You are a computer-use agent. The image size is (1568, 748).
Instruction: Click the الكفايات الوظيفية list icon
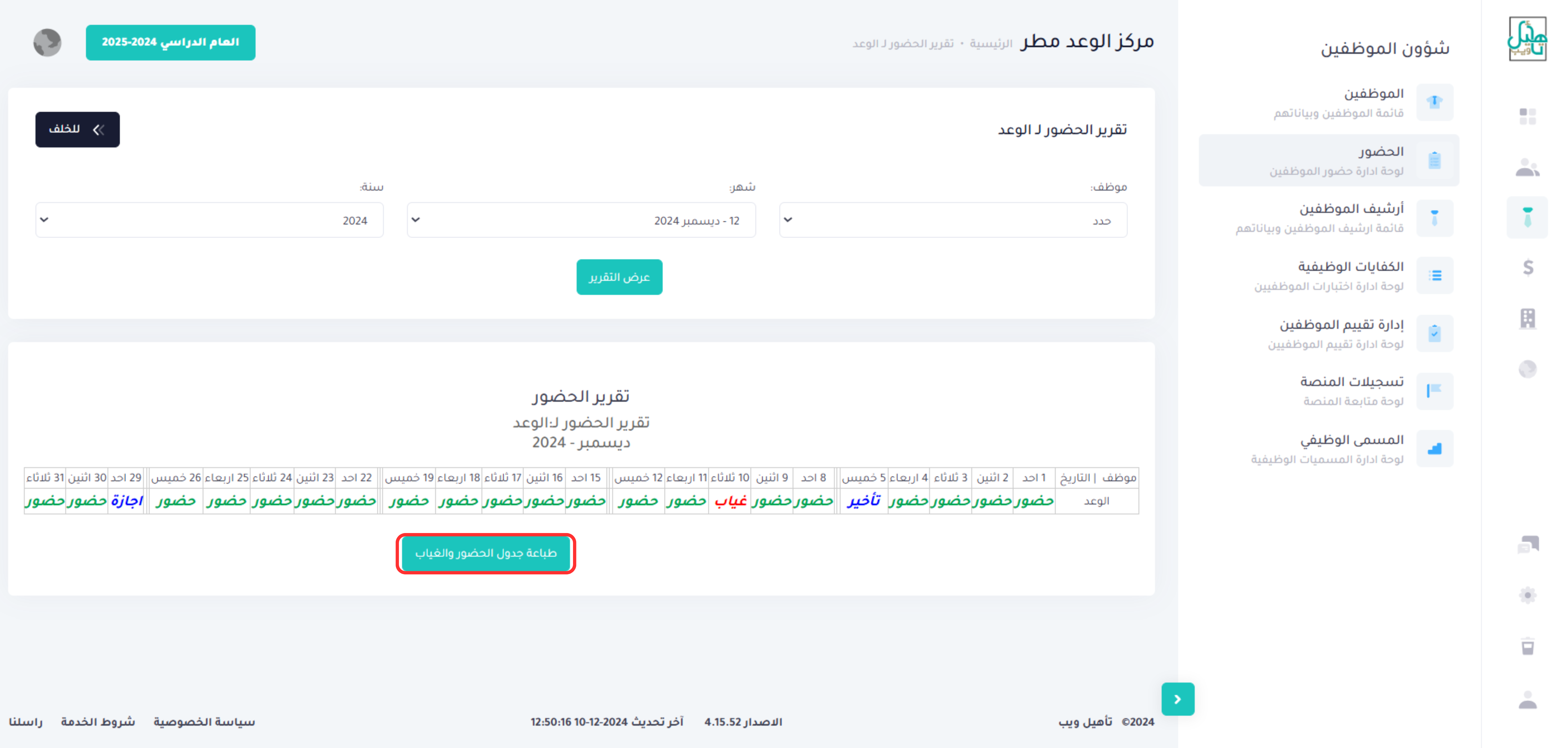[x=1434, y=276]
